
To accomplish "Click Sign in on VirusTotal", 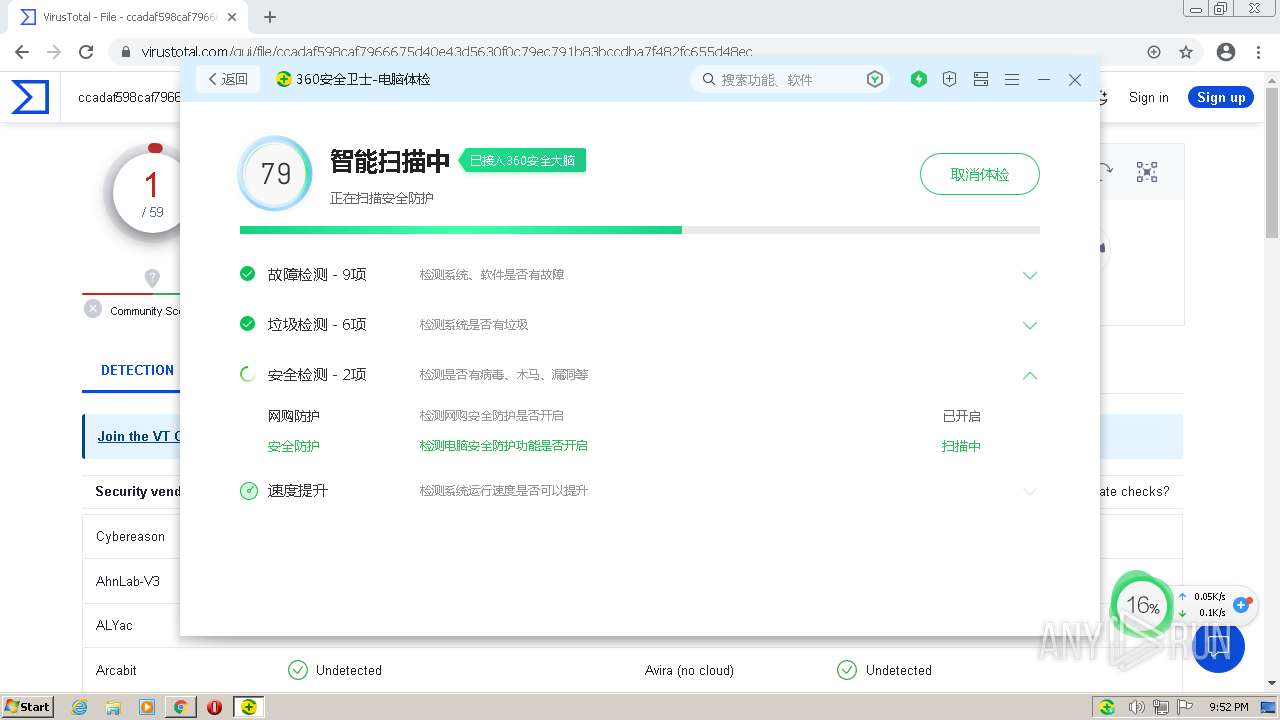I will pos(1148,97).
